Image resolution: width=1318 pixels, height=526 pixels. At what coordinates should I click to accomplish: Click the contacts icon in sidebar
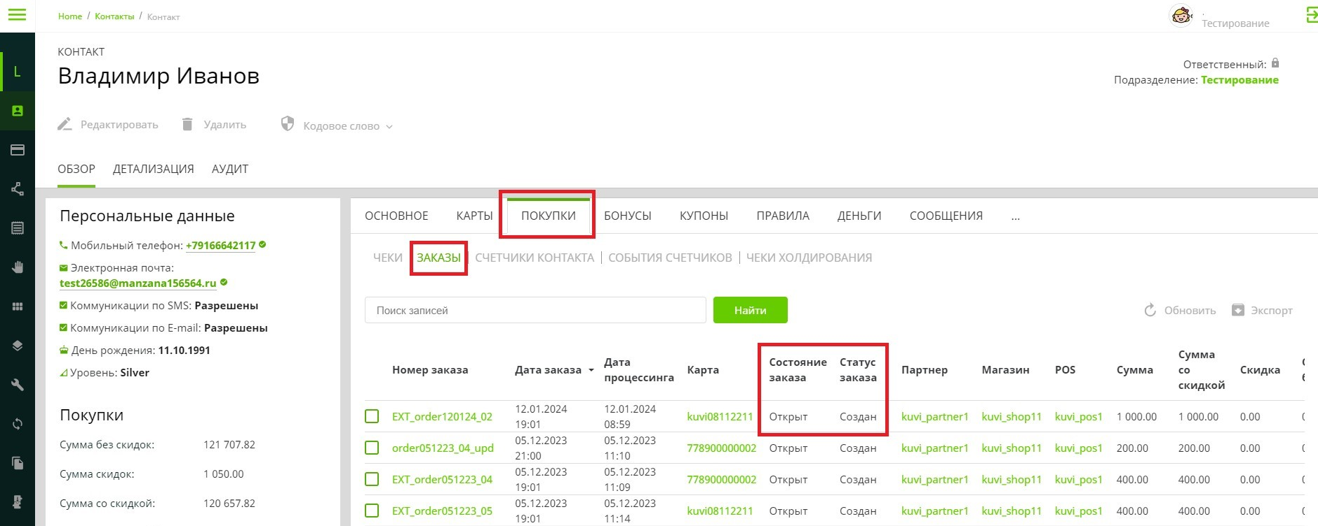(x=17, y=111)
